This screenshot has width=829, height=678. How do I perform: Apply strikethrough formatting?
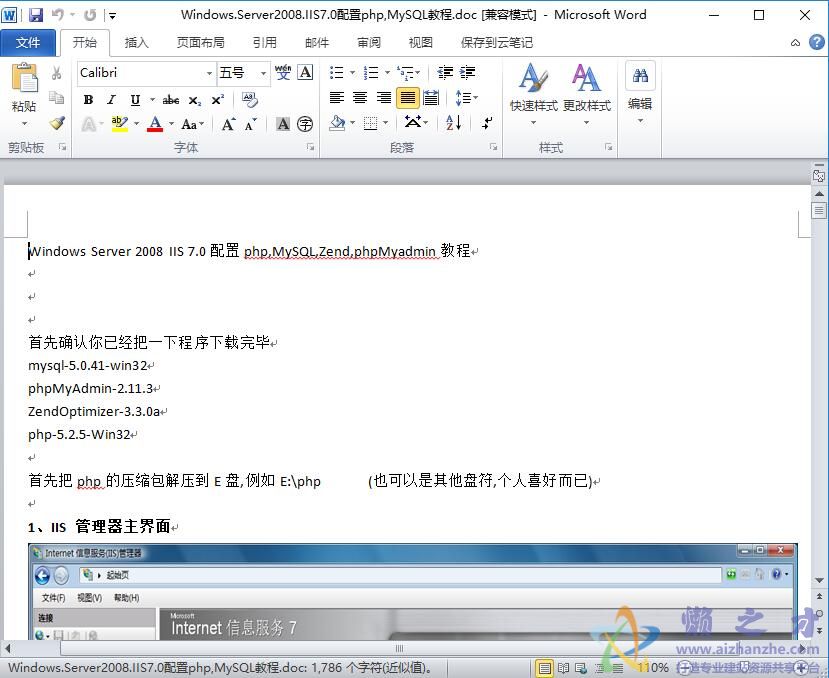[172, 100]
